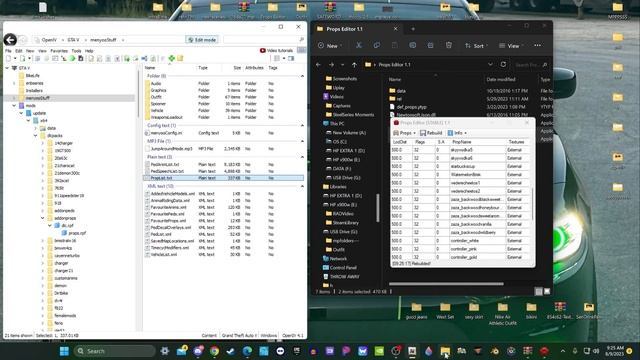Collapse the mods tree node

14,106
